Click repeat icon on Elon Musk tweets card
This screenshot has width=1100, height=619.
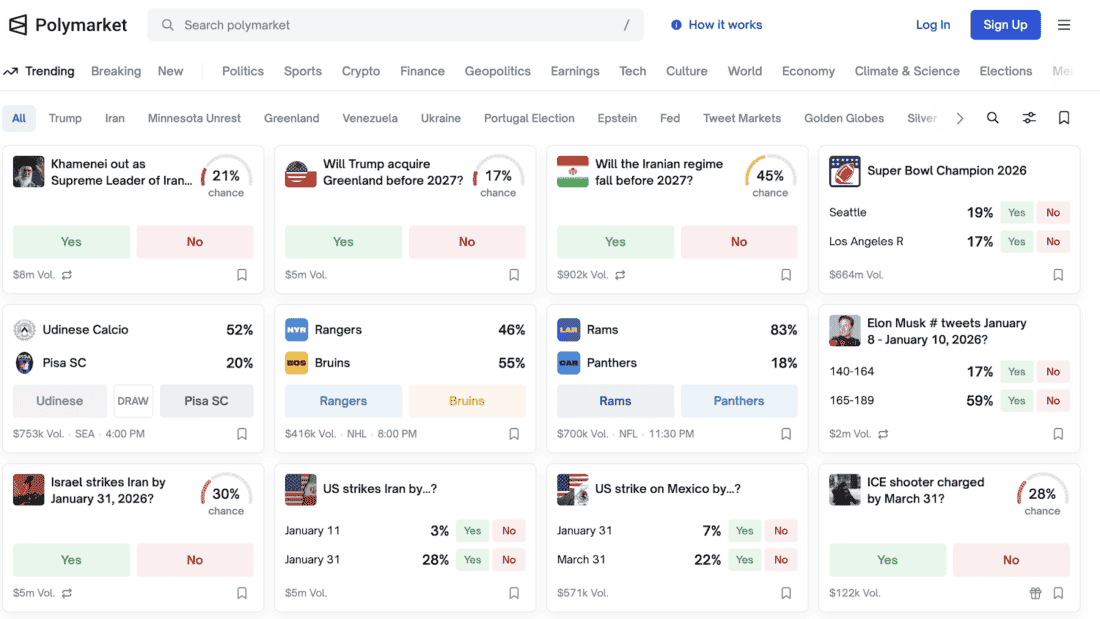click(x=883, y=434)
